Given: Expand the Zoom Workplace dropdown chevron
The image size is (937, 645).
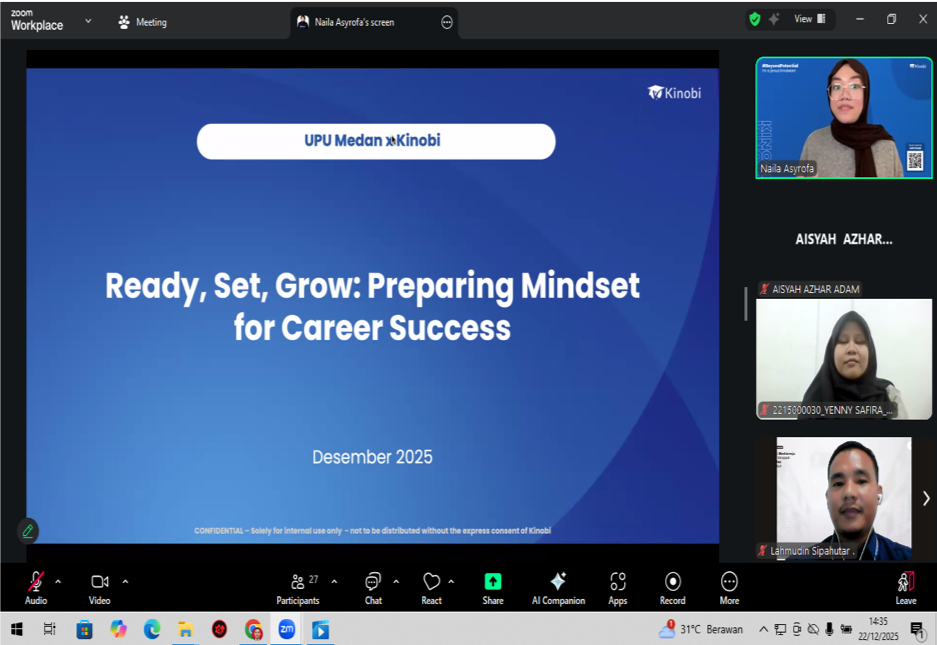Looking at the screenshot, I should click(x=88, y=20).
